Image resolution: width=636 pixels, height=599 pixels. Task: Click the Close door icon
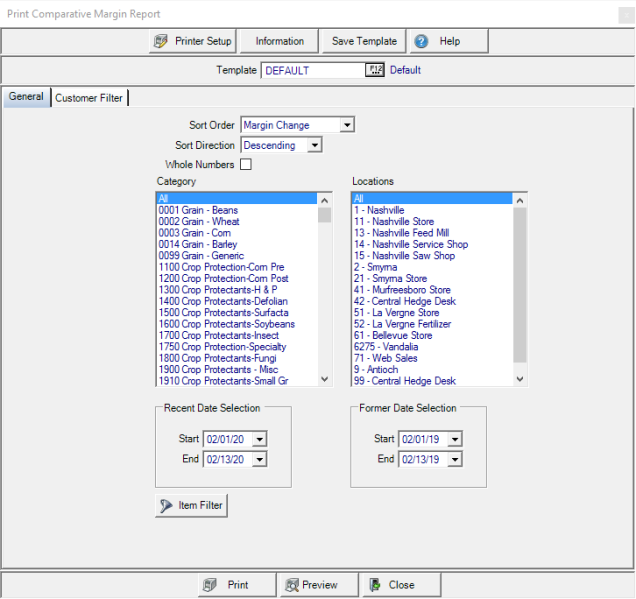[x=373, y=585]
